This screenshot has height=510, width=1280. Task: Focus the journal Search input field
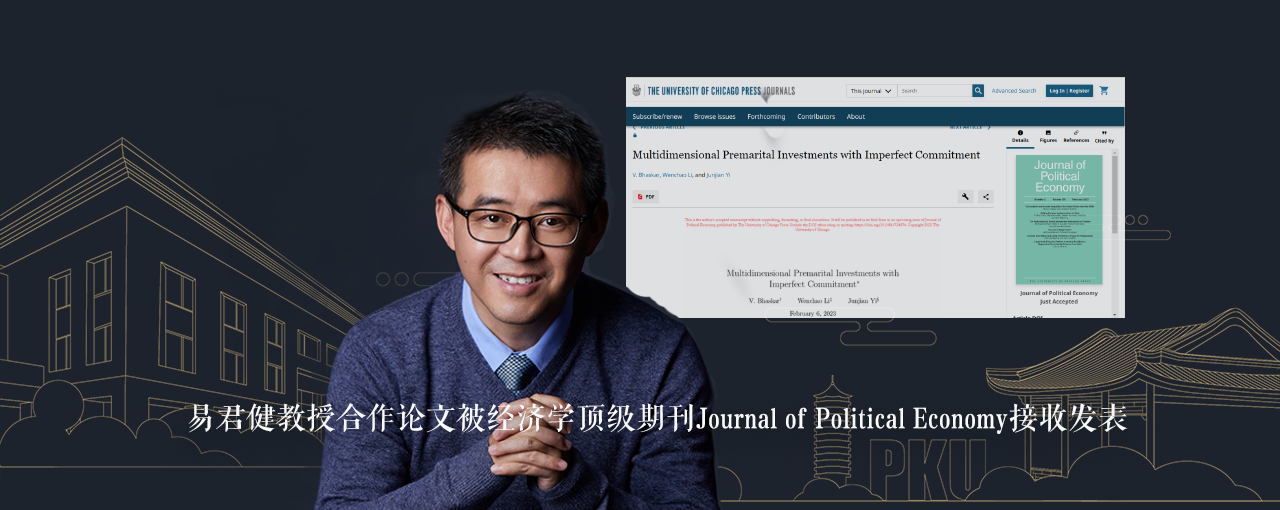pyautogui.click(x=934, y=91)
